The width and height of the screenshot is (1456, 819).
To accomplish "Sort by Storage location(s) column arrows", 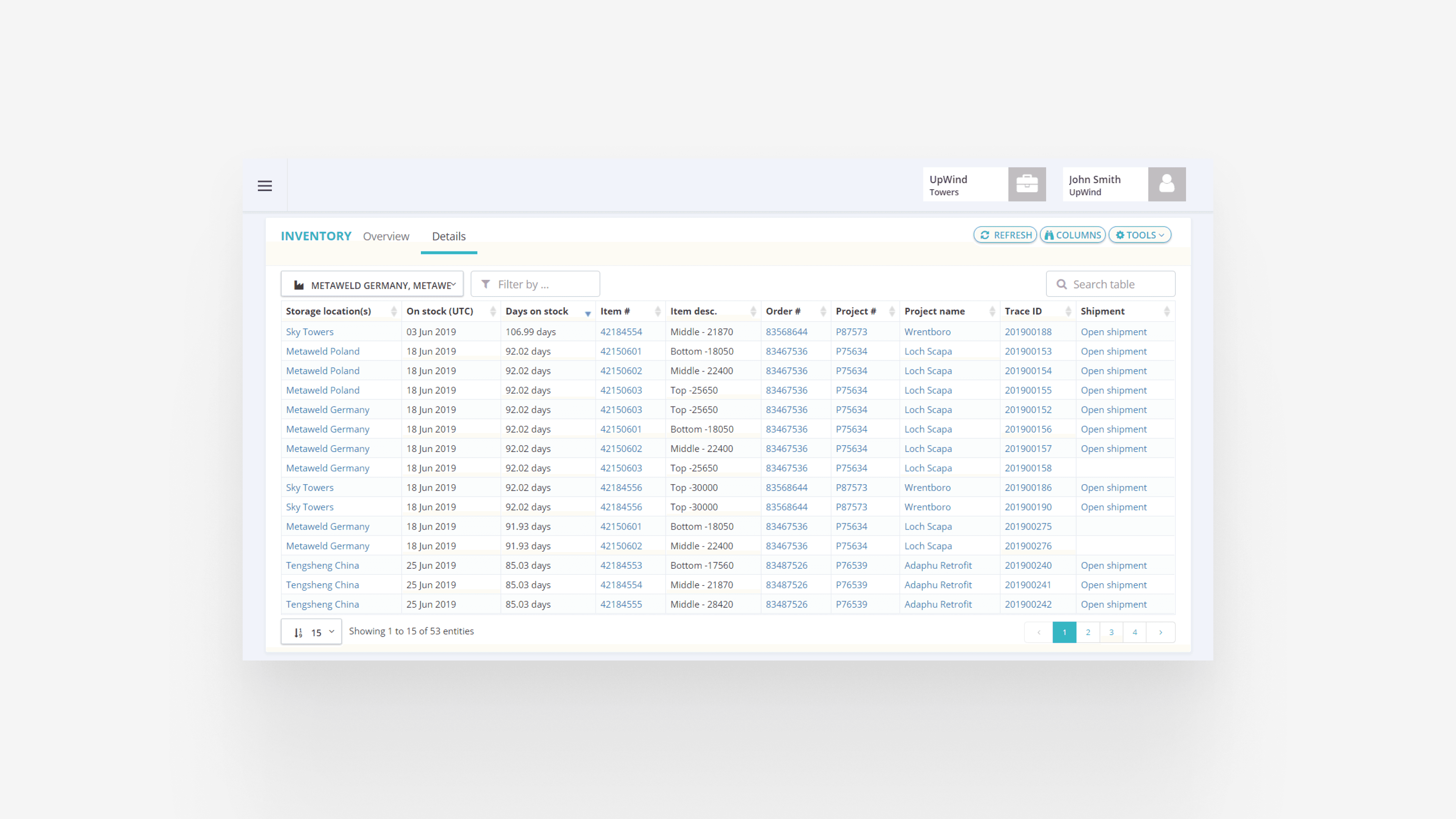I will pyautogui.click(x=394, y=311).
